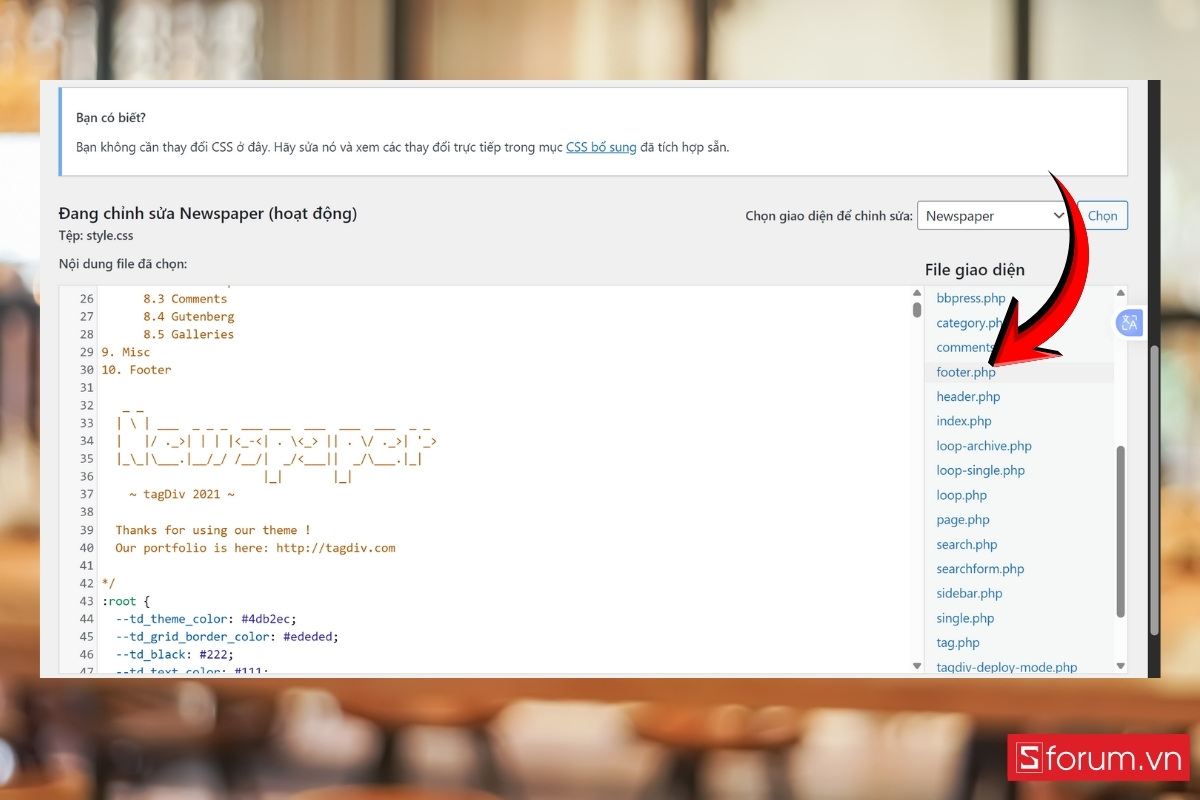
Task: Open the browser translate page icon
Action: (x=1128, y=323)
